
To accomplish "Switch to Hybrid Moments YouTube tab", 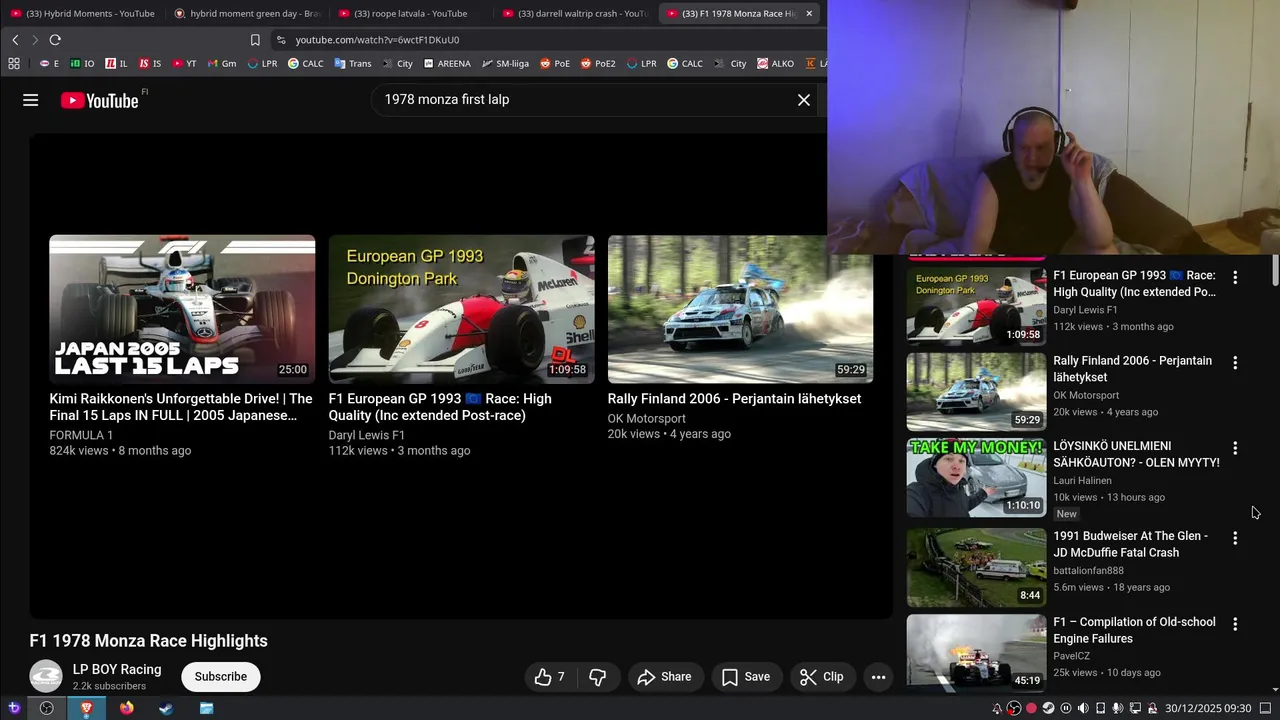I will (x=82, y=13).
